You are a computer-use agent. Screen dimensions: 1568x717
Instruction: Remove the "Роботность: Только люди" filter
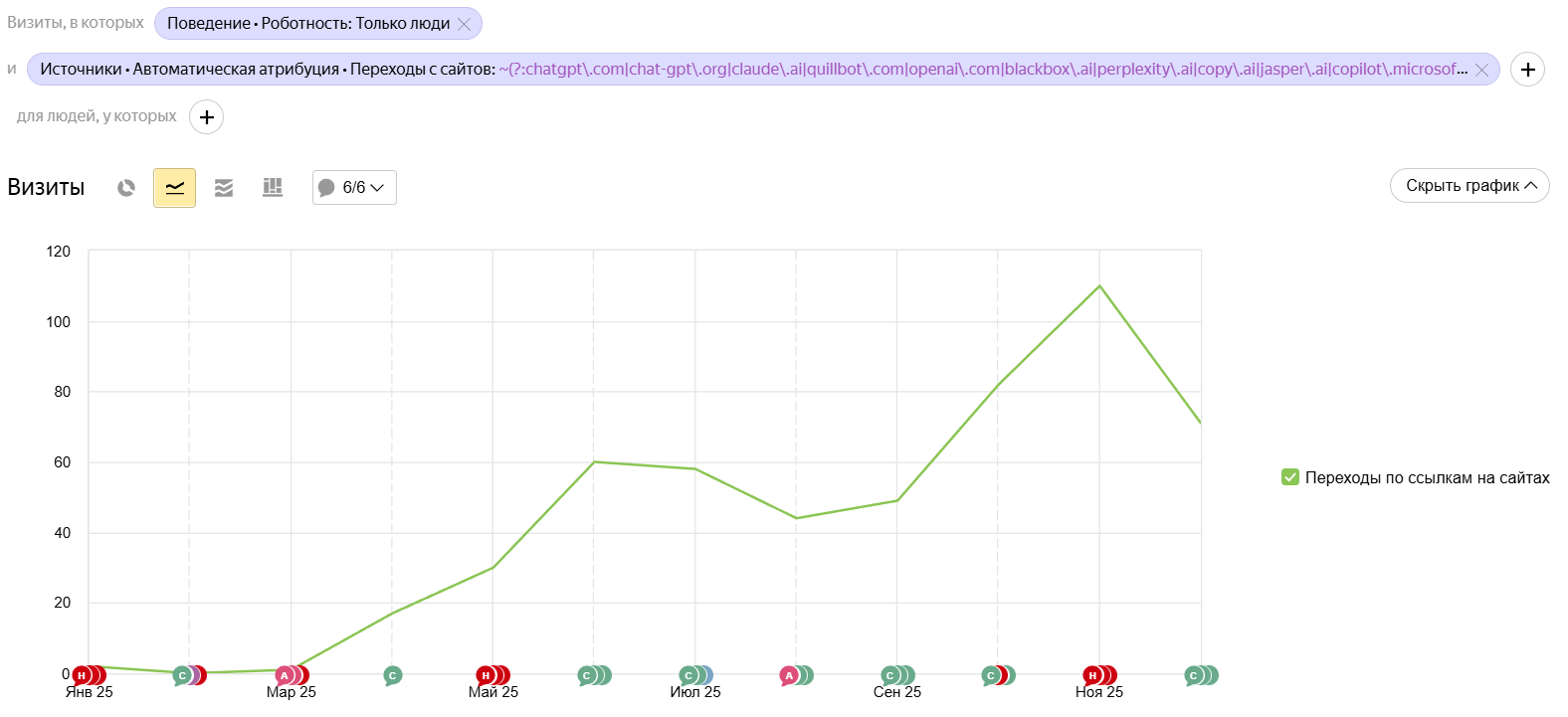[x=464, y=24]
